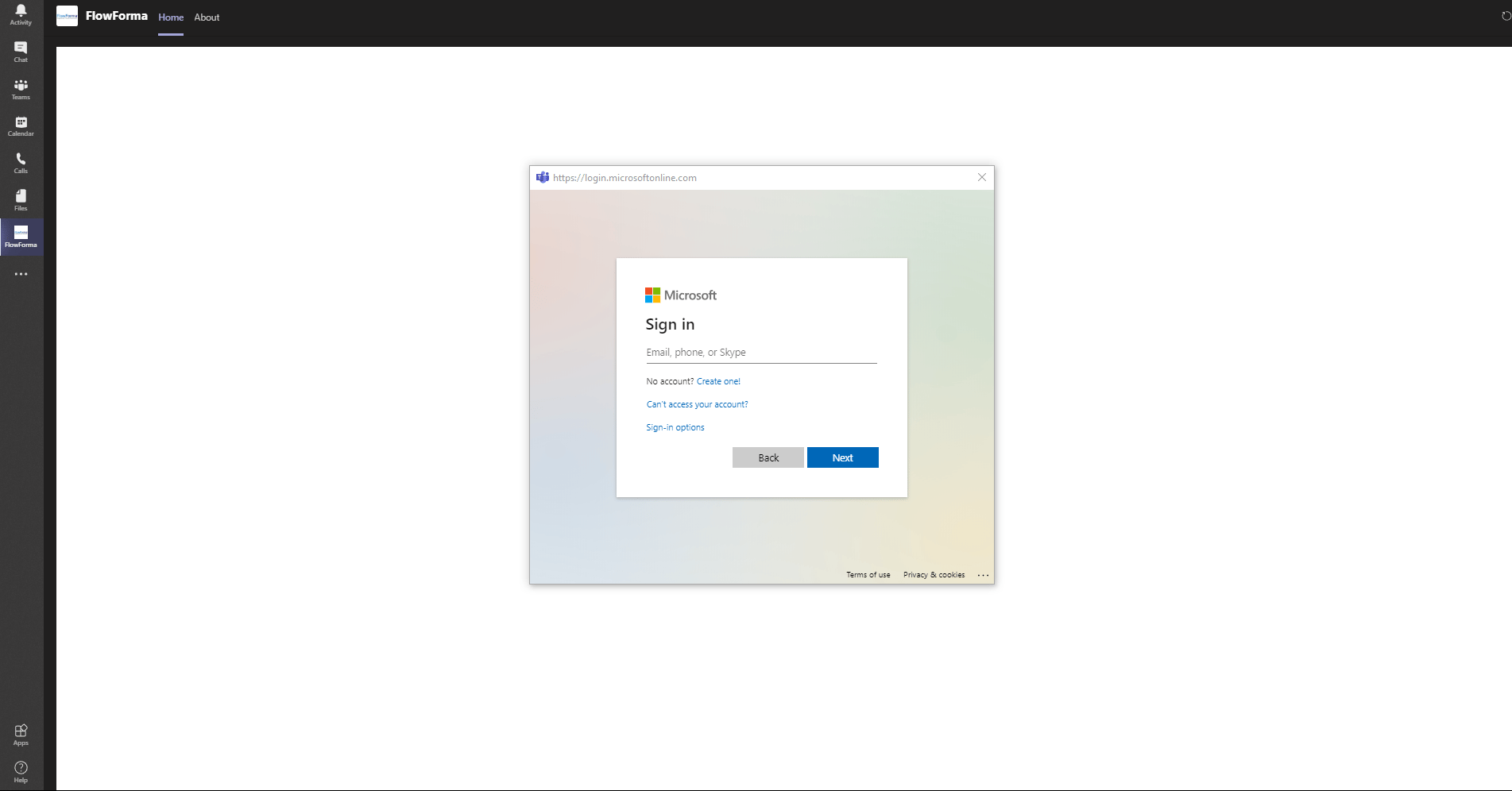Viewport: 1512px width, 791px height.
Task: Click the Create one! link
Action: click(x=718, y=381)
